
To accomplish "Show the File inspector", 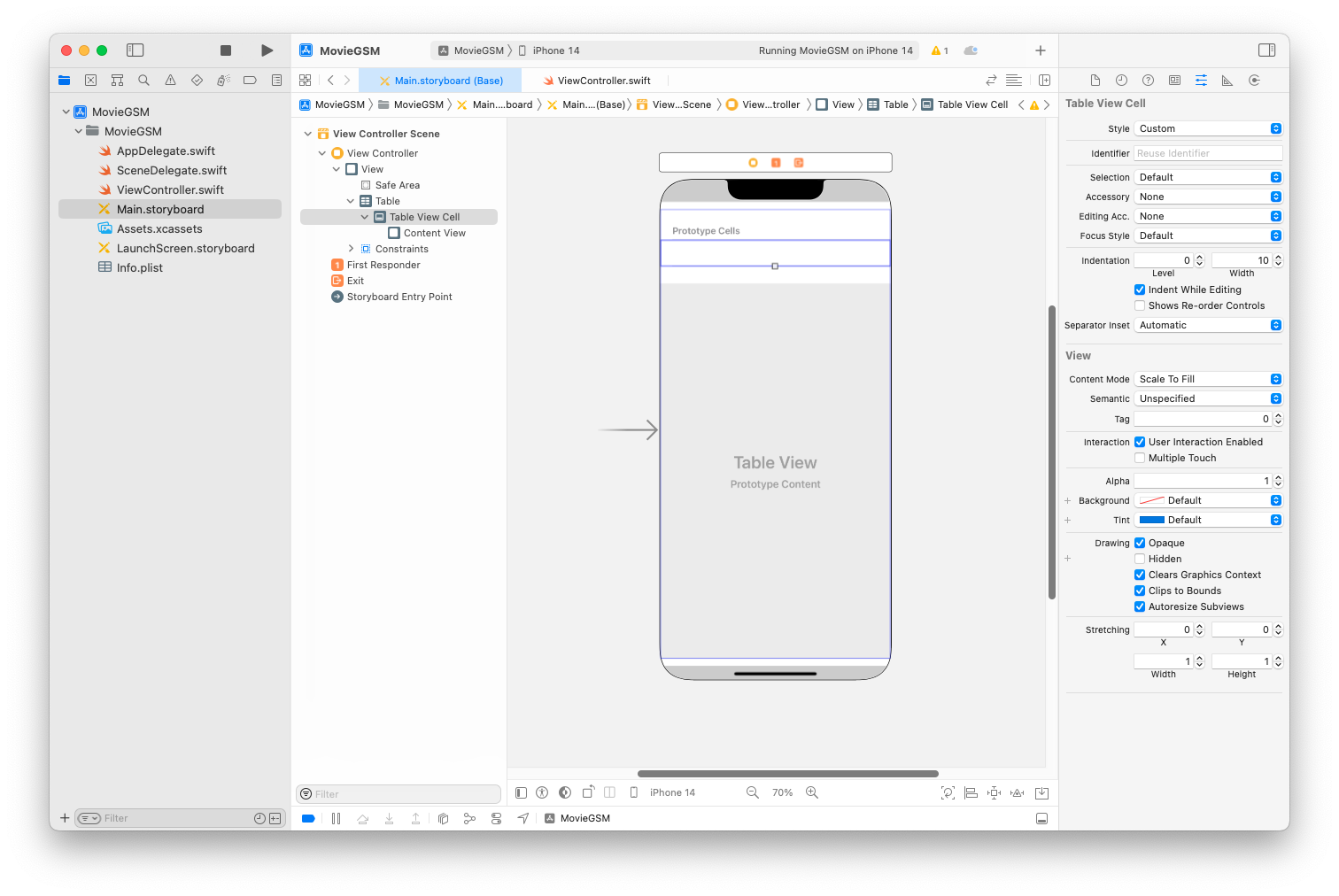I will [1095, 81].
